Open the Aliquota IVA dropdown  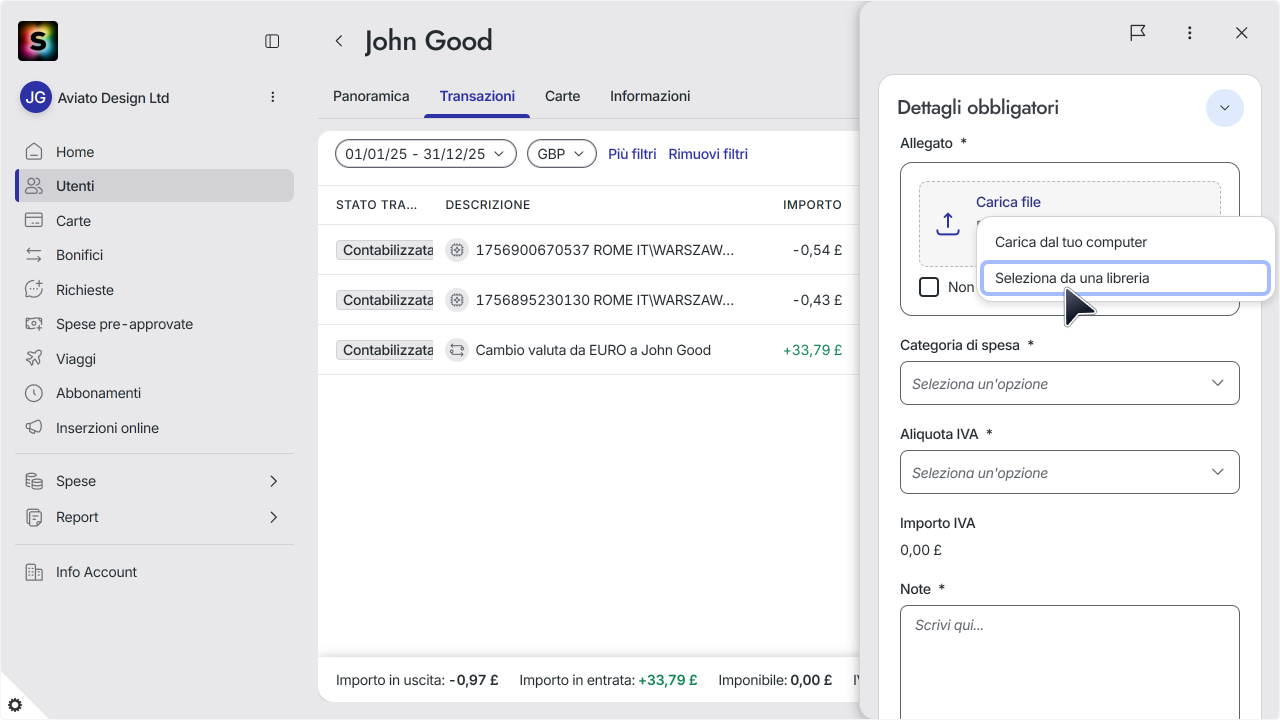(x=1070, y=472)
